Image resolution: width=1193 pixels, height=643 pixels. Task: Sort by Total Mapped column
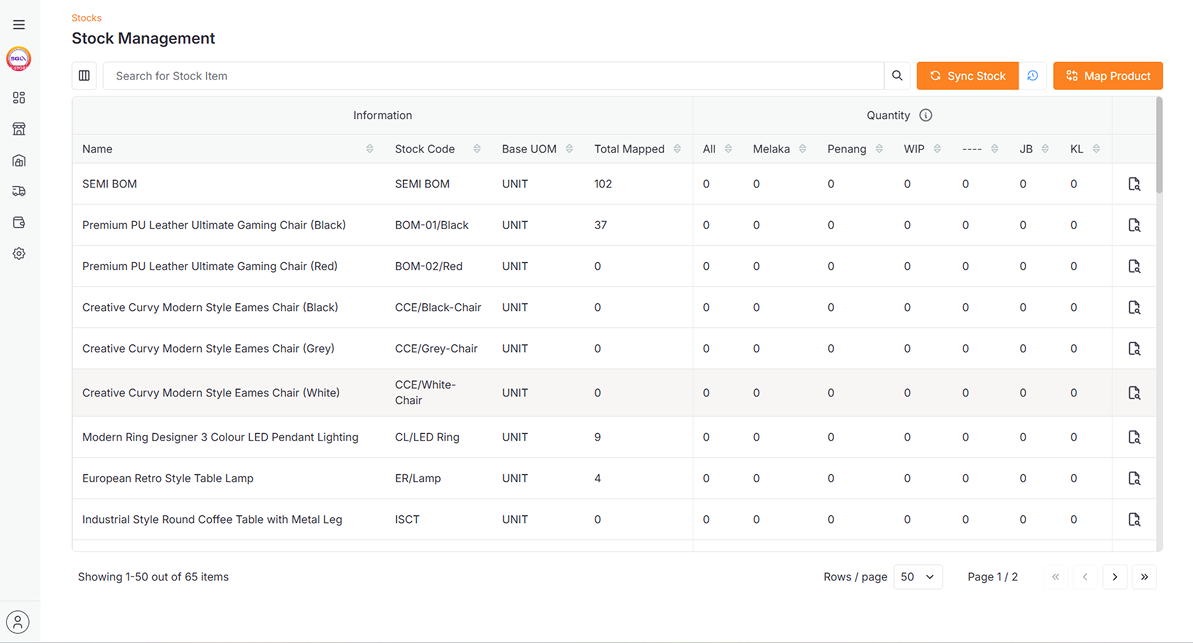pos(677,149)
